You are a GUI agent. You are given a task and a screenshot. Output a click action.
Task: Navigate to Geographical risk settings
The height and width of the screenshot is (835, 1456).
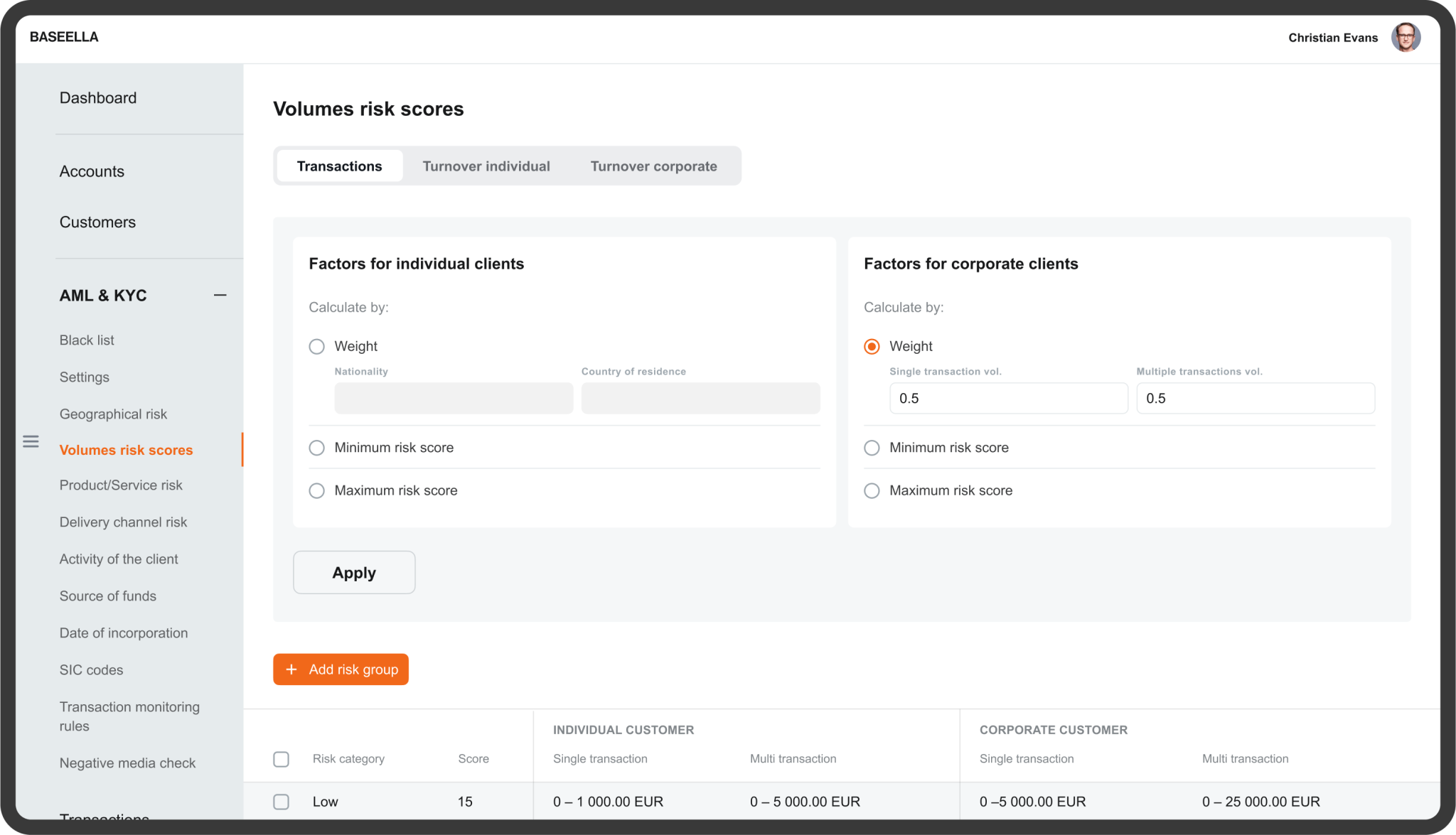point(113,414)
